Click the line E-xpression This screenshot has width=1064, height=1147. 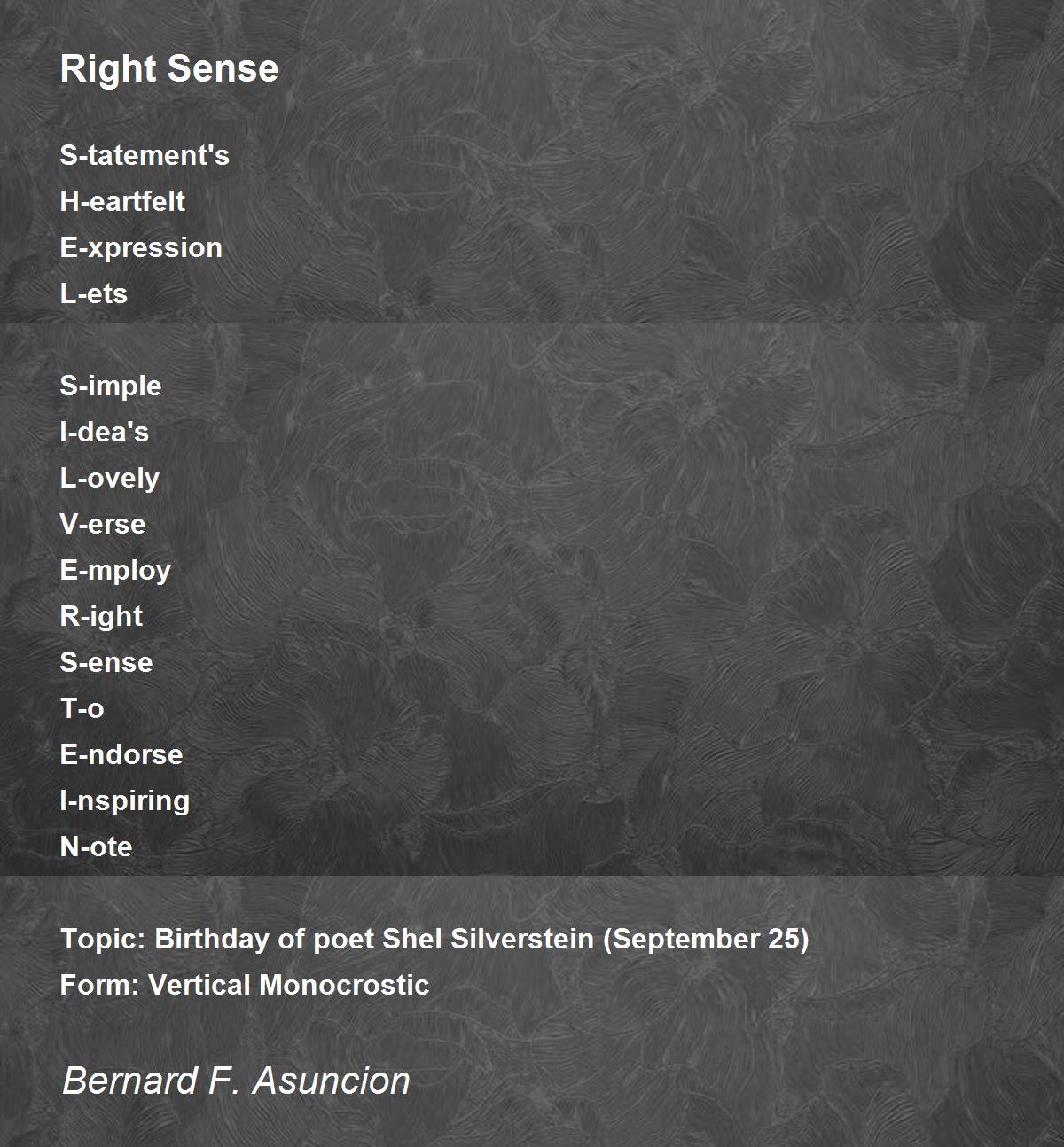coord(141,248)
